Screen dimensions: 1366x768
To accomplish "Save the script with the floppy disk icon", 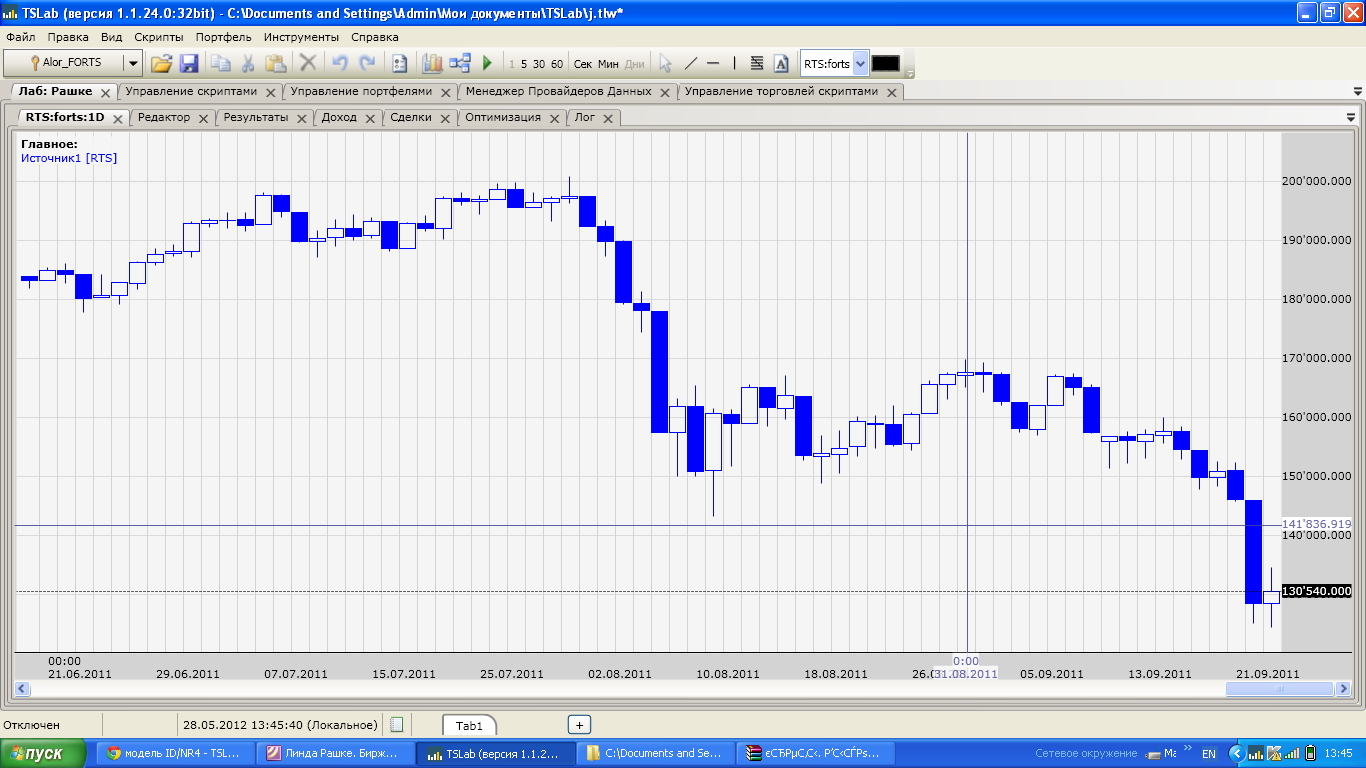I will coord(189,63).
